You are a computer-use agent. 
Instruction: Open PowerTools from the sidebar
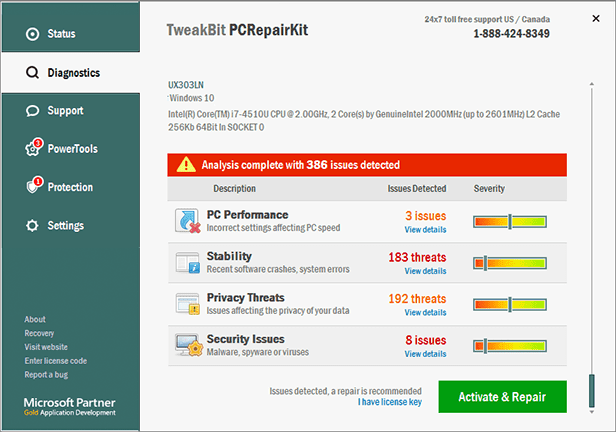(71, 148)
